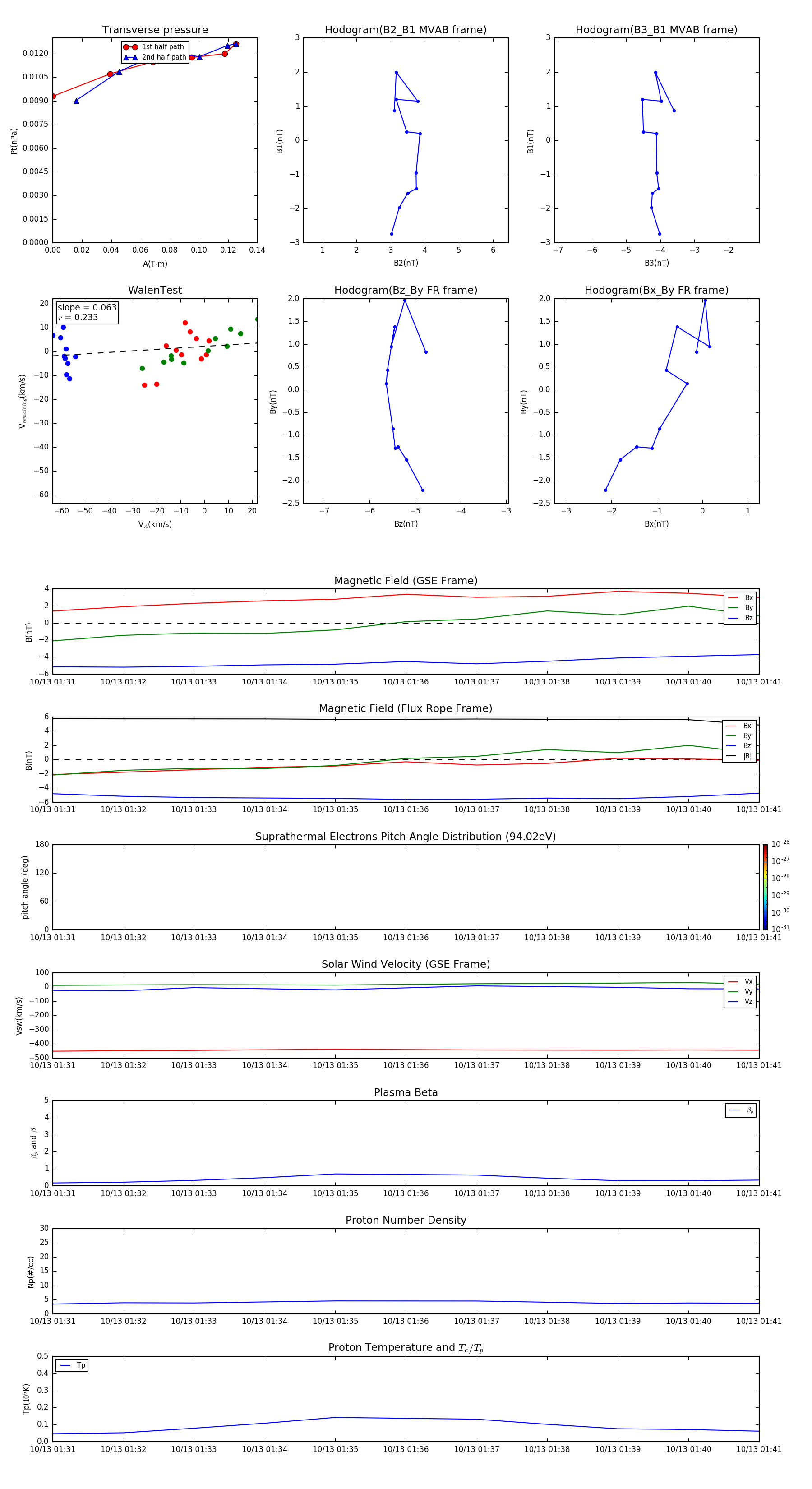Click the red Vx line in velocity plot

(x=406, y=1050)
